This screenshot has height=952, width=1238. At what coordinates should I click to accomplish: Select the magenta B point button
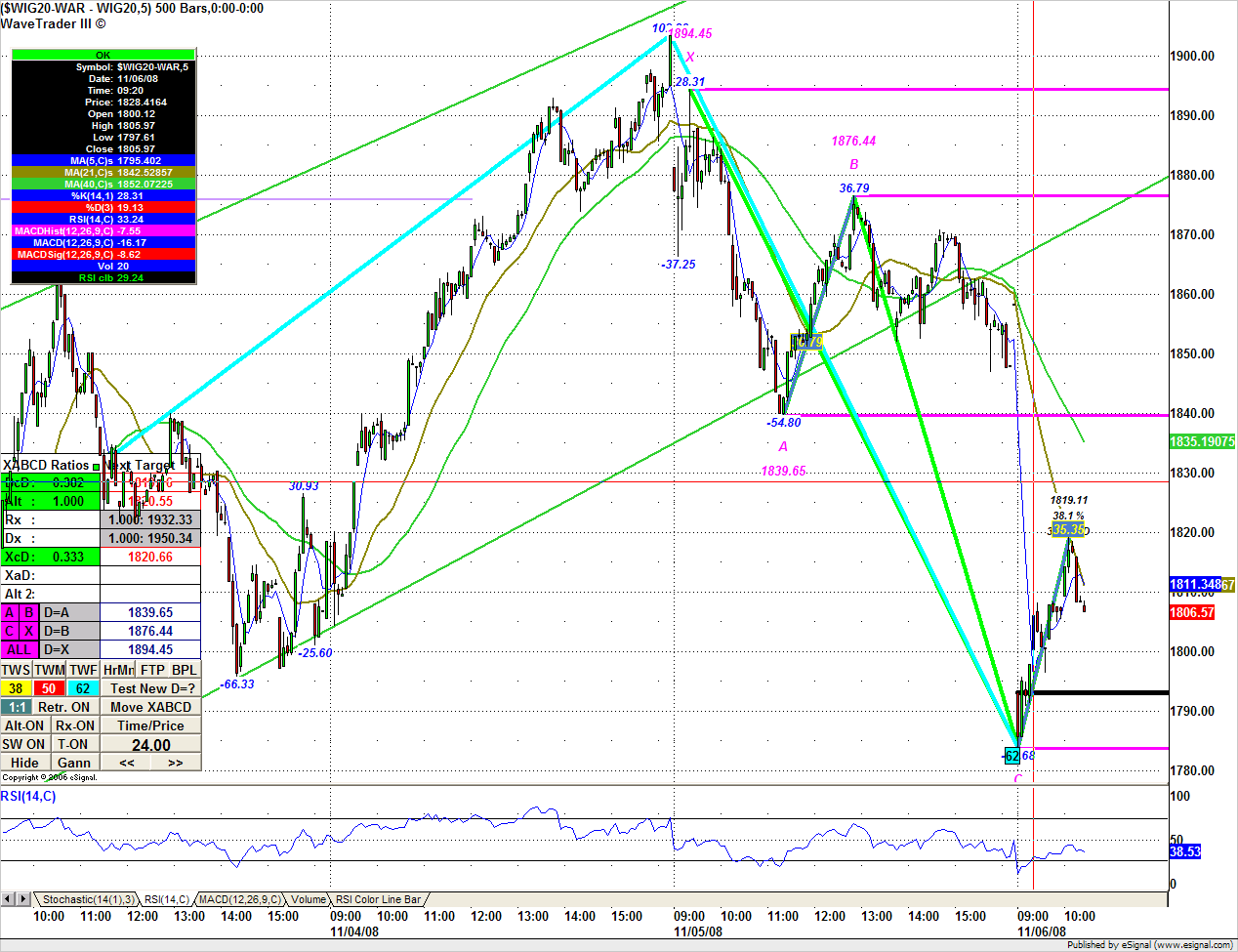coord(29,612)
